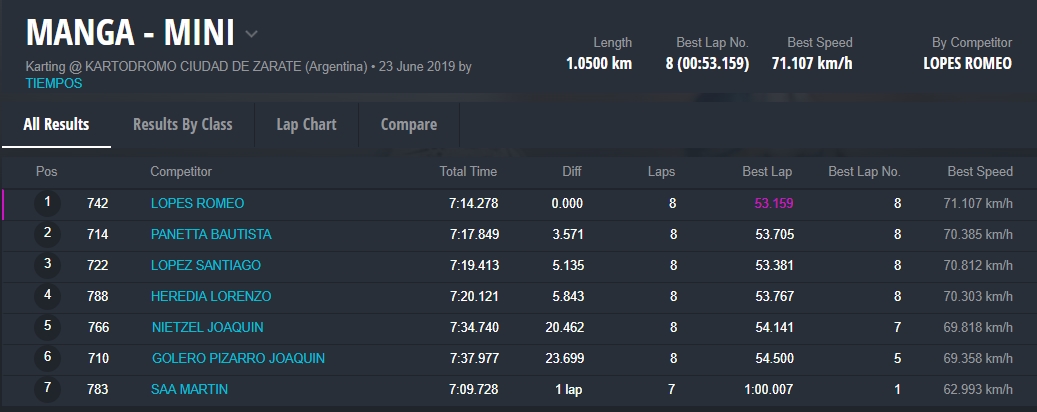The height and width of the screenshot is (412, 1037).
Task: Click position 6 circle badge
Action: coord(47,358)
